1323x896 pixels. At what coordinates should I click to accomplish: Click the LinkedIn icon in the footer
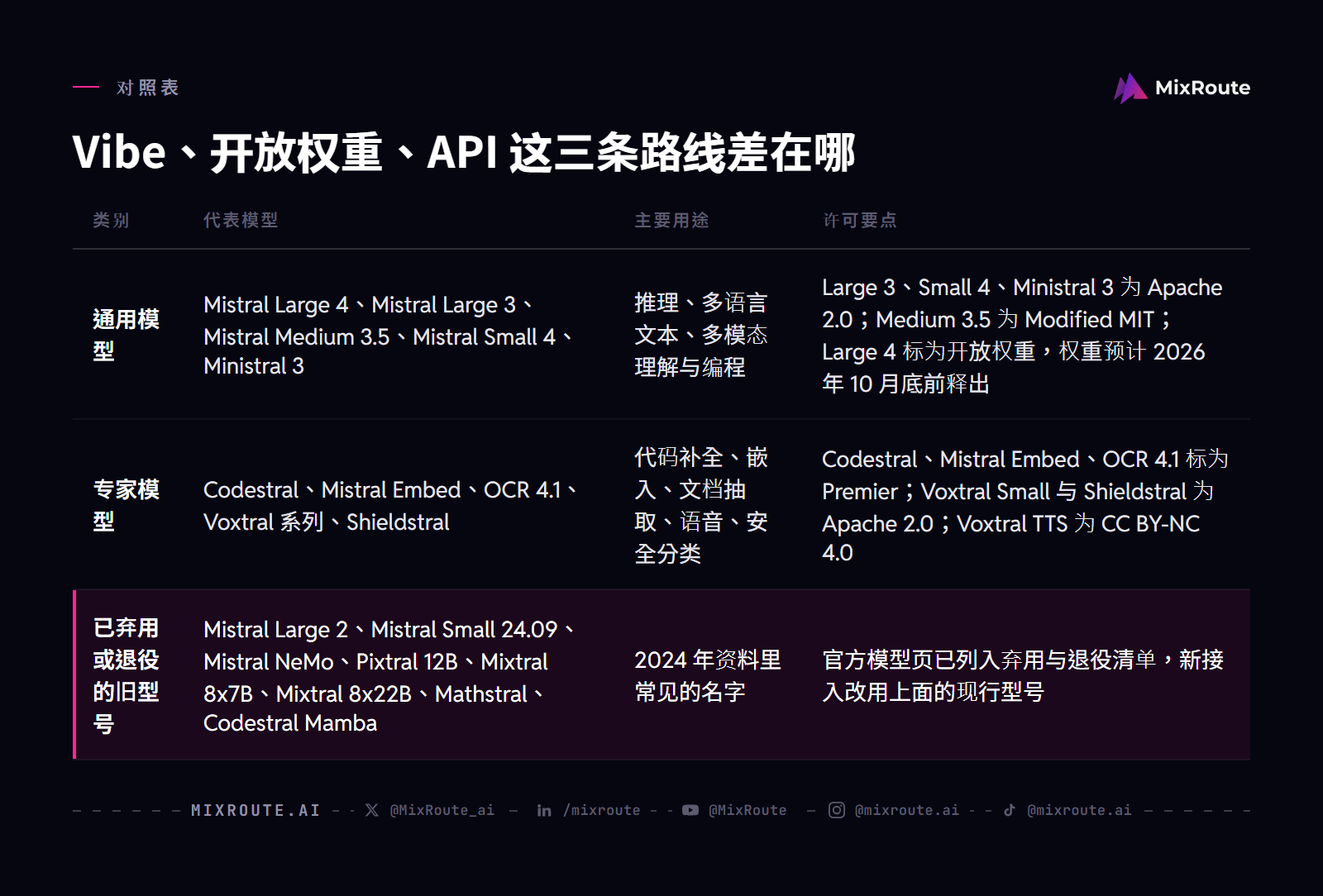click(544, 810)
